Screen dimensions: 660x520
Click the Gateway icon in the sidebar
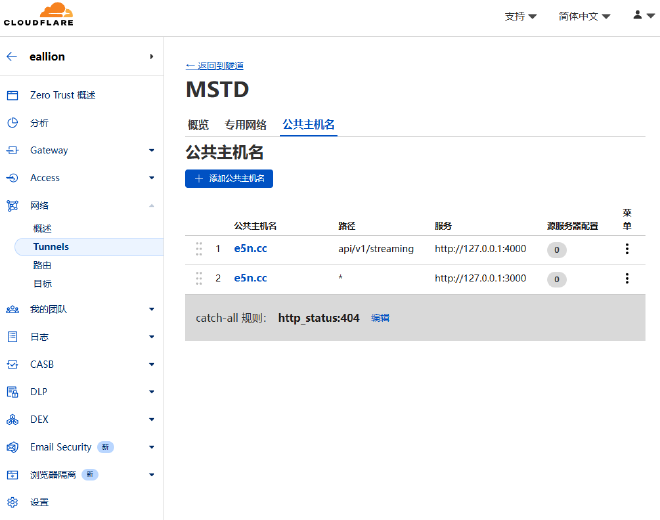[x=13, y=150]
